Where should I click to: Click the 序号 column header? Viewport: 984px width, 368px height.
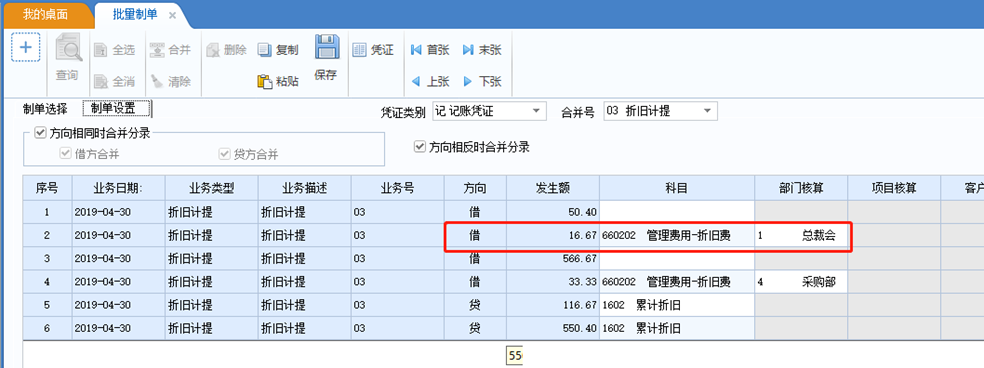coord(47,188)
